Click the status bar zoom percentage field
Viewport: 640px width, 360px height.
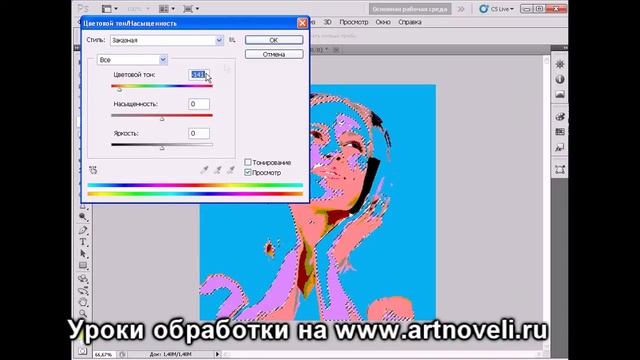(104, 354)
